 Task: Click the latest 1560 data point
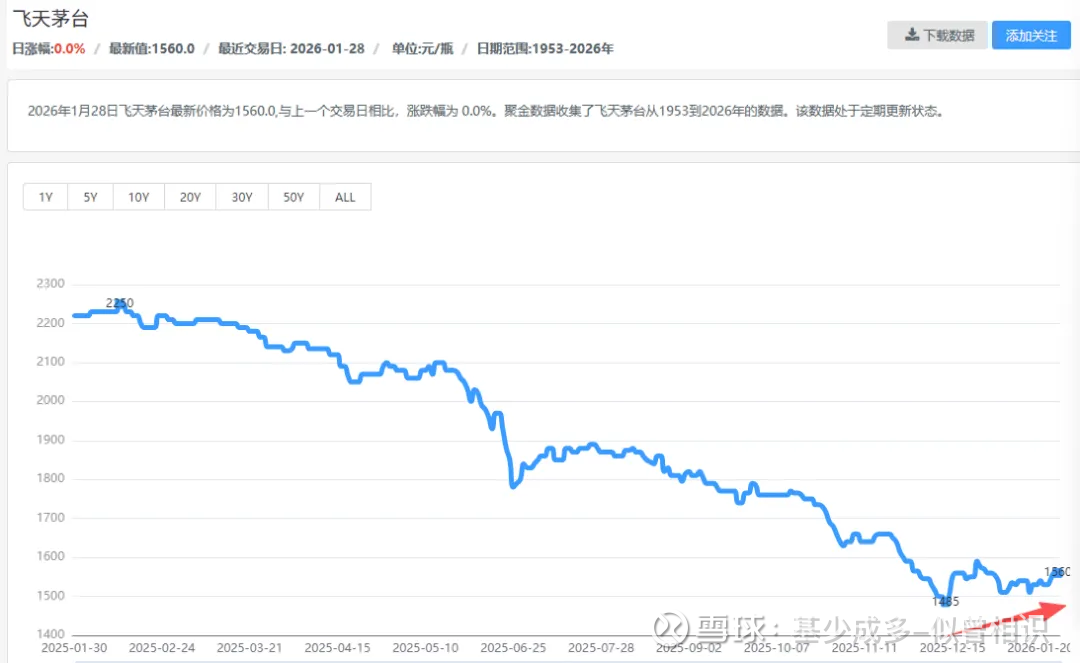pos(1059,572)
